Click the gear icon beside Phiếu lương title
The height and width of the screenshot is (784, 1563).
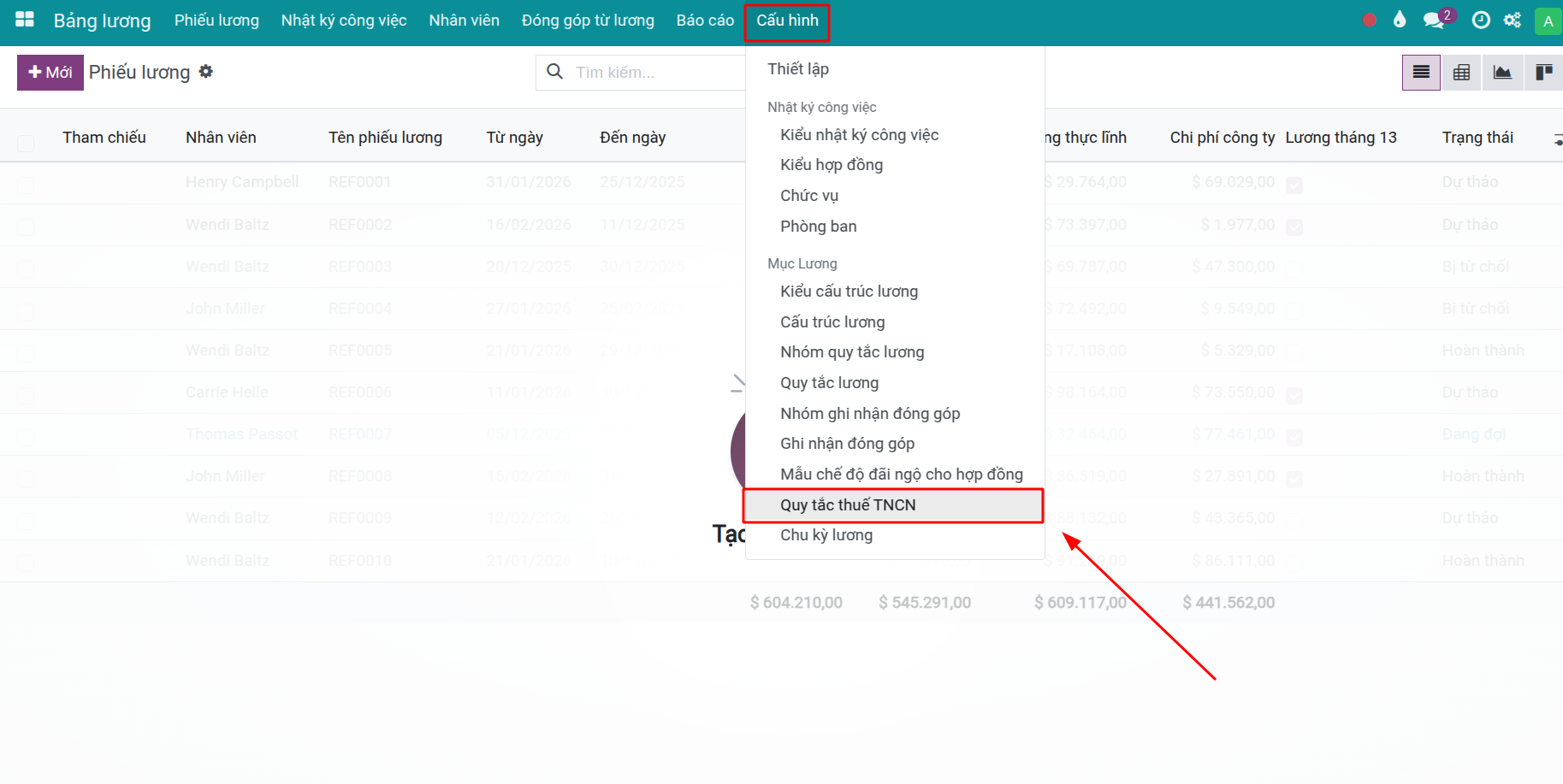click(206, 72)
